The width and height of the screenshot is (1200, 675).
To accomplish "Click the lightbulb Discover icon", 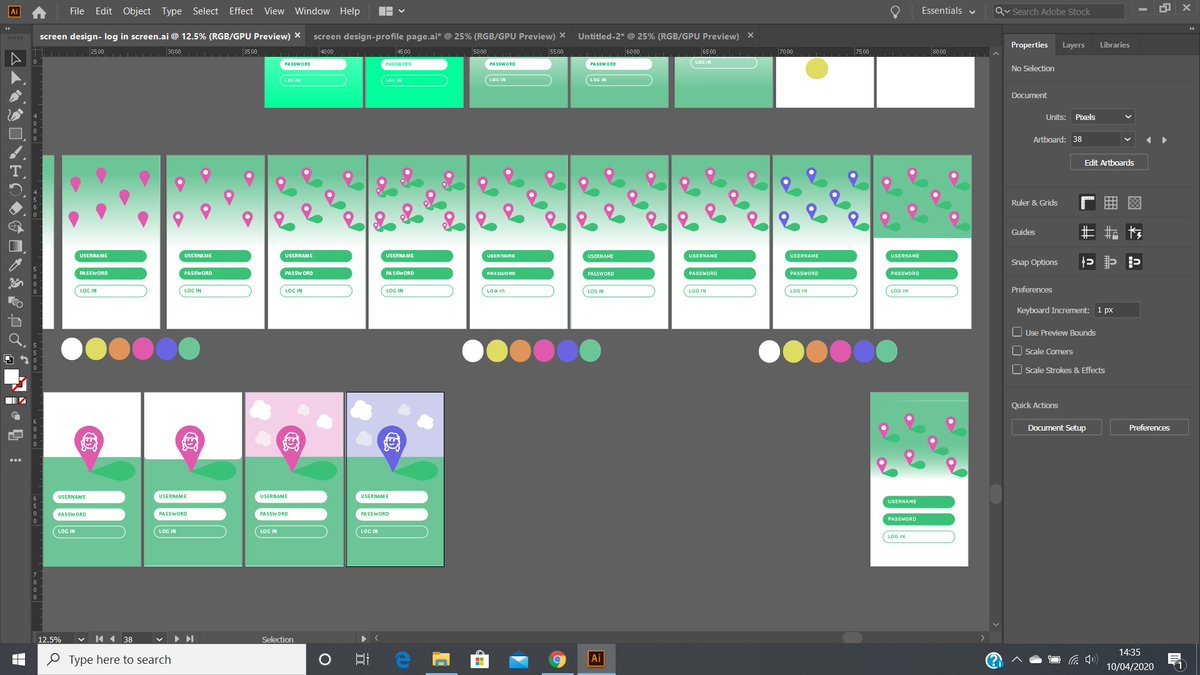I will [x=896, y=11].
